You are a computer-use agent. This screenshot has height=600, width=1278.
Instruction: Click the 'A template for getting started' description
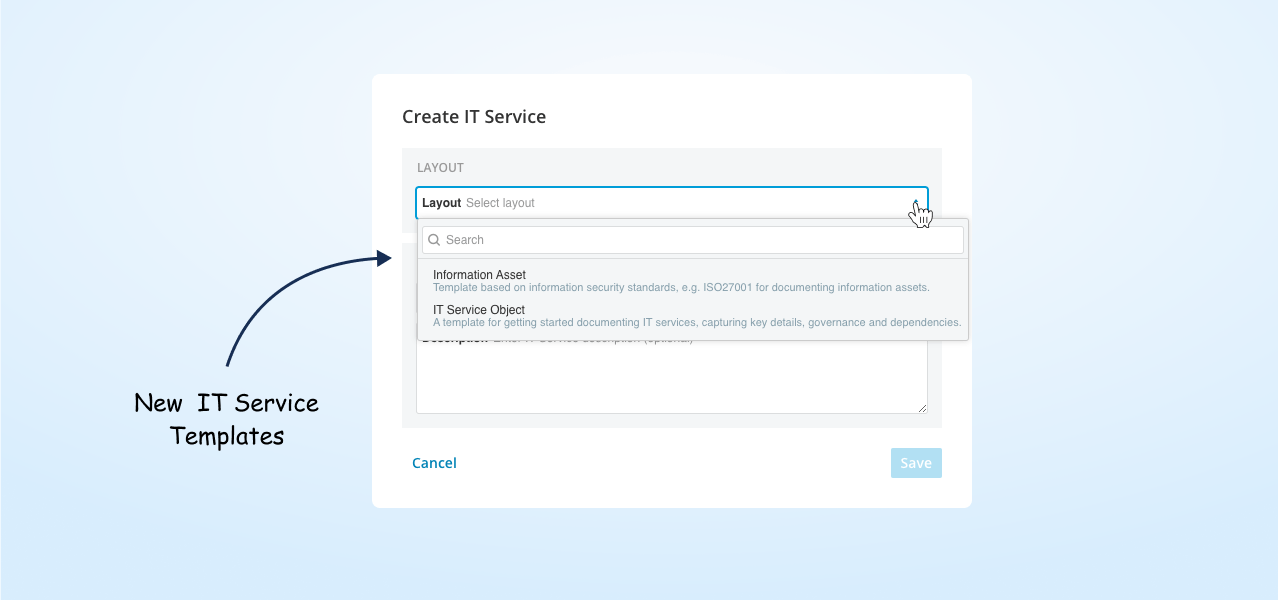pyautogui.click(x=697, y=323)
